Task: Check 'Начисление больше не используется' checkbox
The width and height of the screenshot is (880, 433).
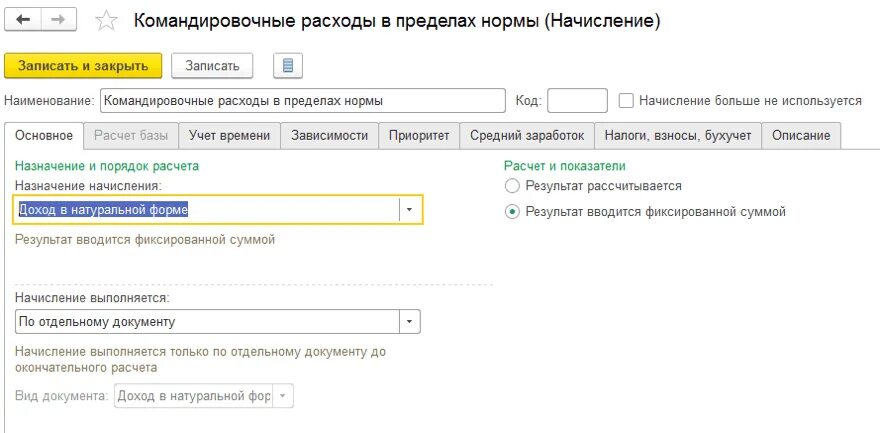Action: tap(626, 101)
